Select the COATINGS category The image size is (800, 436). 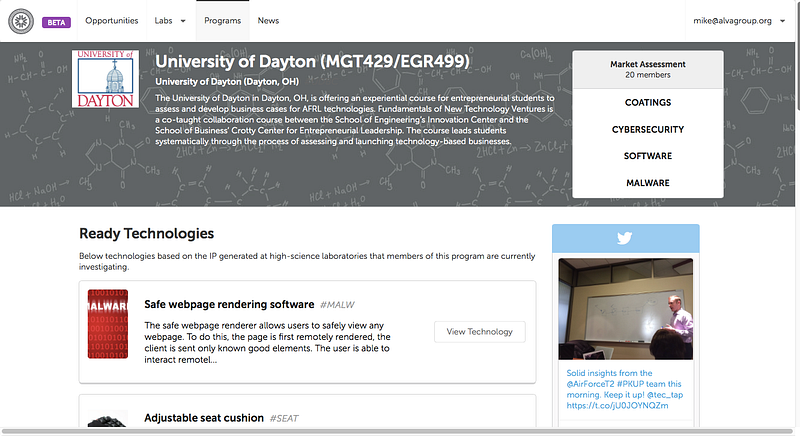(x=648, y=102)
